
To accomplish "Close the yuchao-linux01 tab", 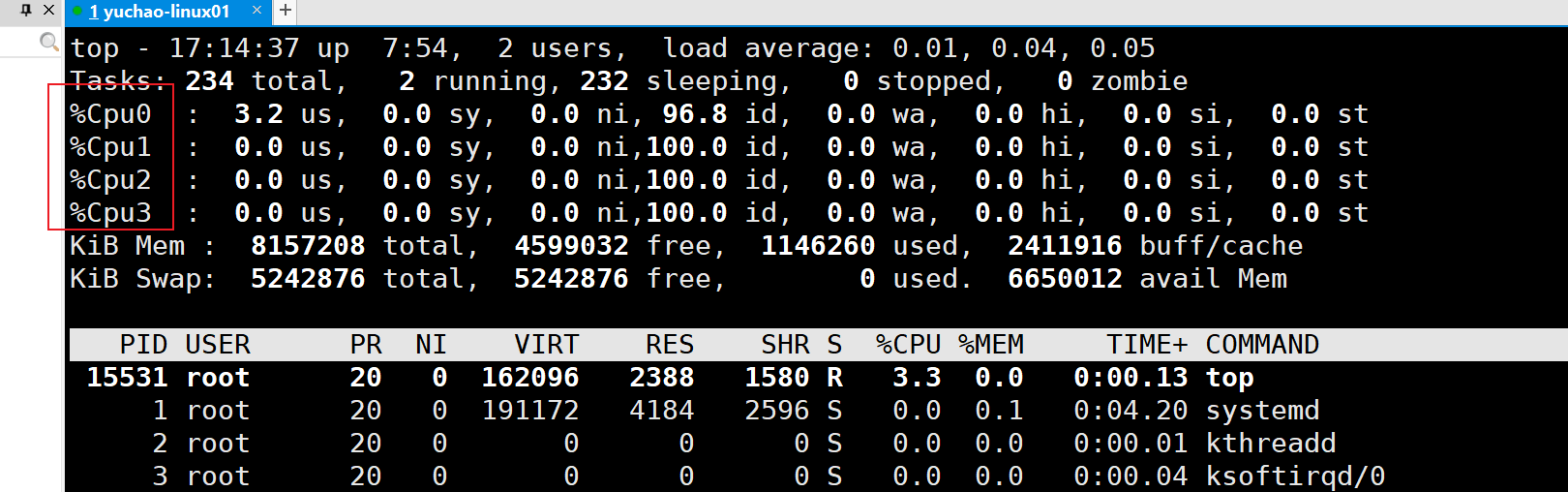I will [x=256, y=11].
